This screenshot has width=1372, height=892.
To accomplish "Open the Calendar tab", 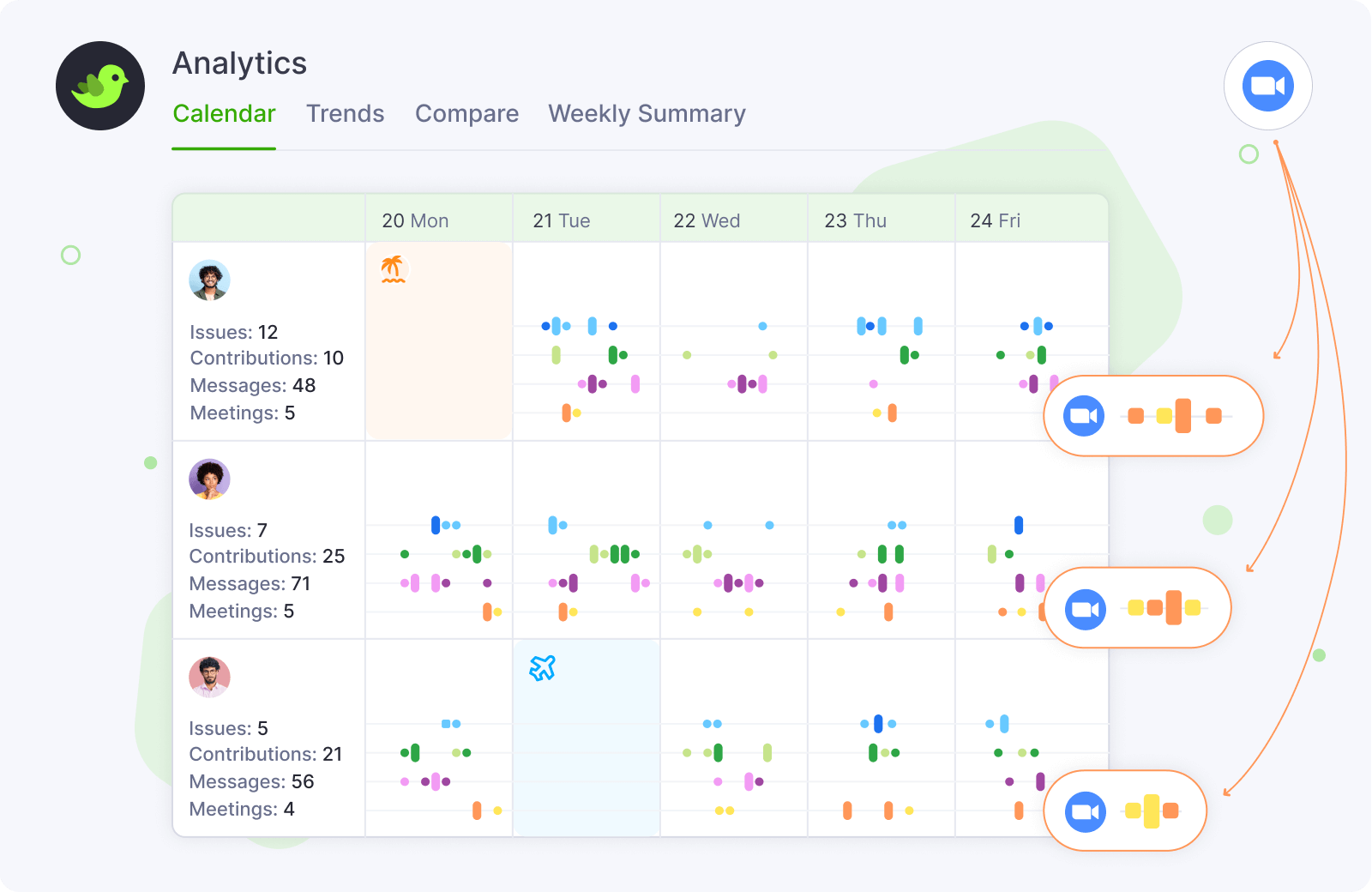I will click(224, 114).
